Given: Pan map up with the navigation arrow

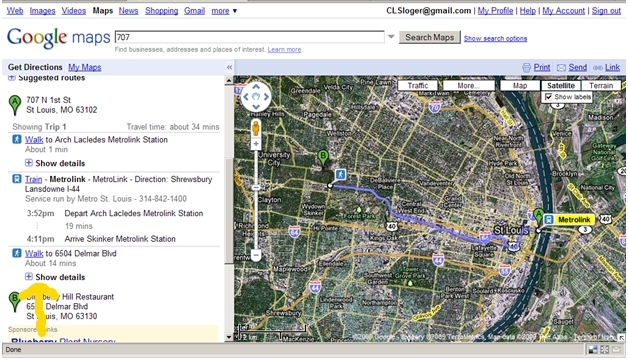Looking at the screenshot, I should pos(256,87).
